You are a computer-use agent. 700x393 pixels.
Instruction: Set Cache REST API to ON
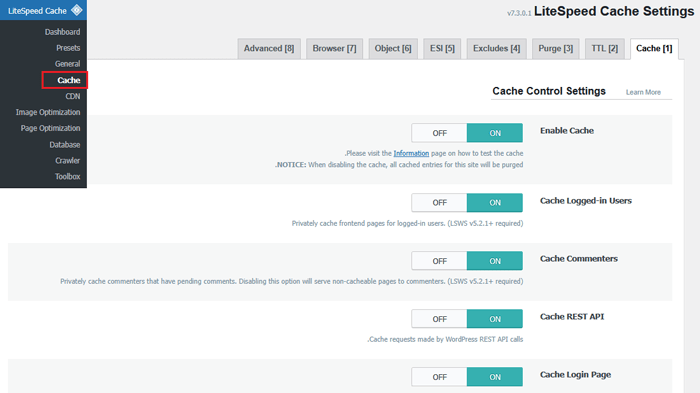pyautogui.click(x=495, y=319)
